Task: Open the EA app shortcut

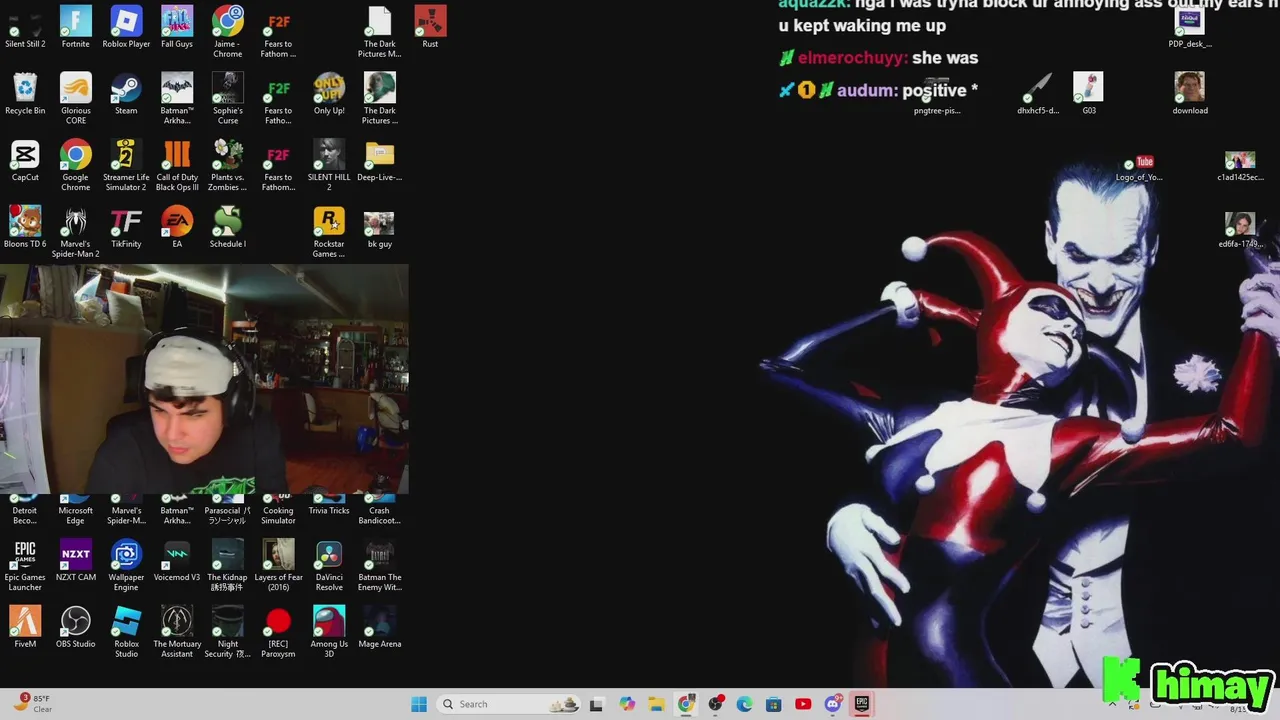Action: point(177,228)
